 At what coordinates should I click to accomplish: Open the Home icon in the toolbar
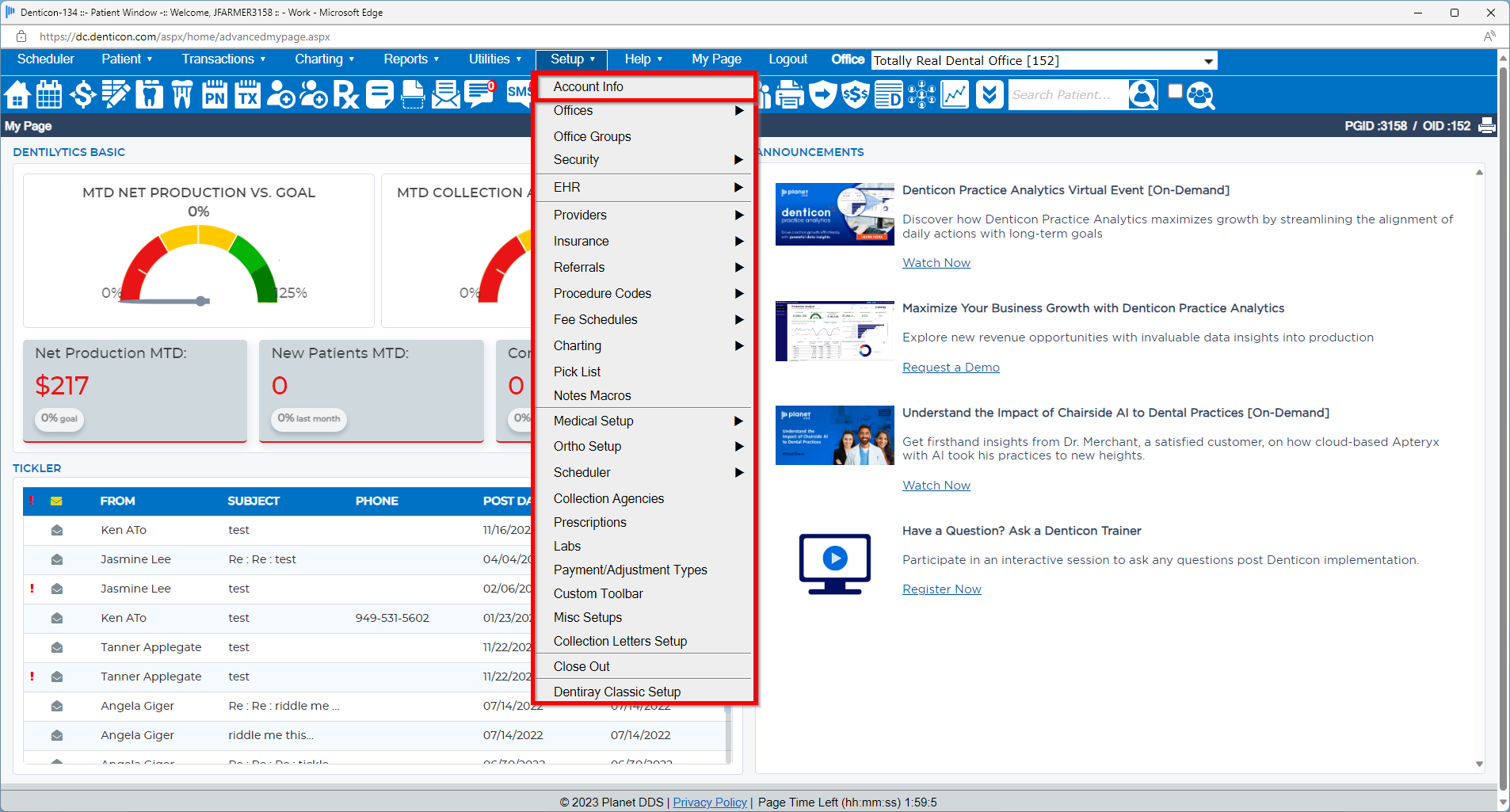click(x=17, y=94)
